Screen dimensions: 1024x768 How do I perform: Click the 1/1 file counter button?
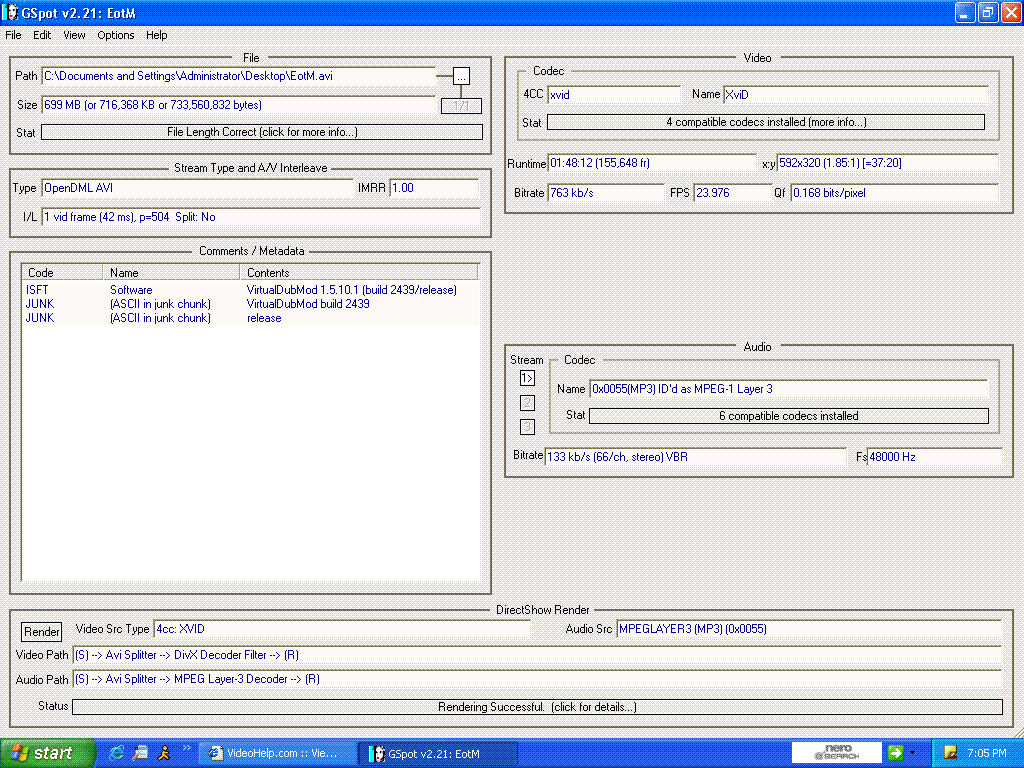click(461, 105)
